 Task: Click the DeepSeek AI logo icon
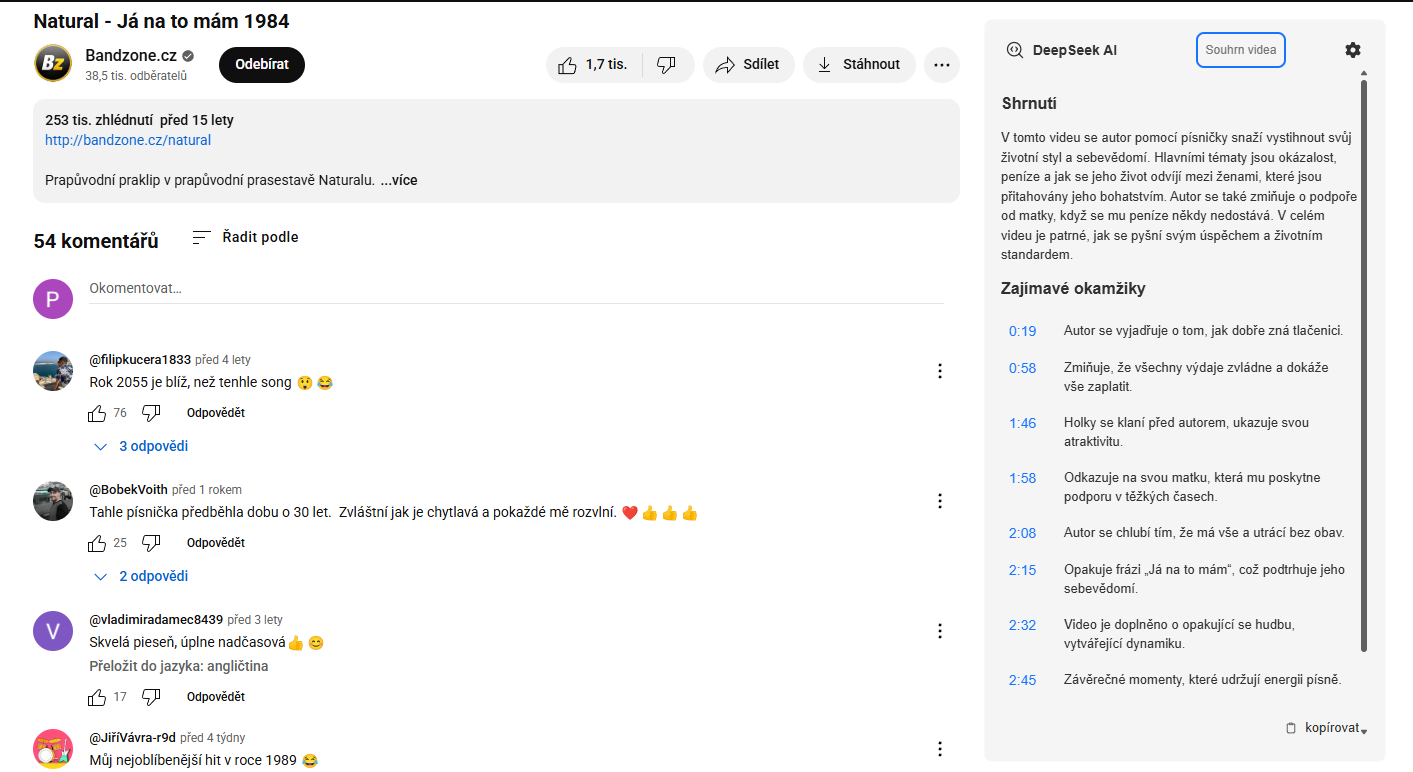click(x=1015, y=50)
